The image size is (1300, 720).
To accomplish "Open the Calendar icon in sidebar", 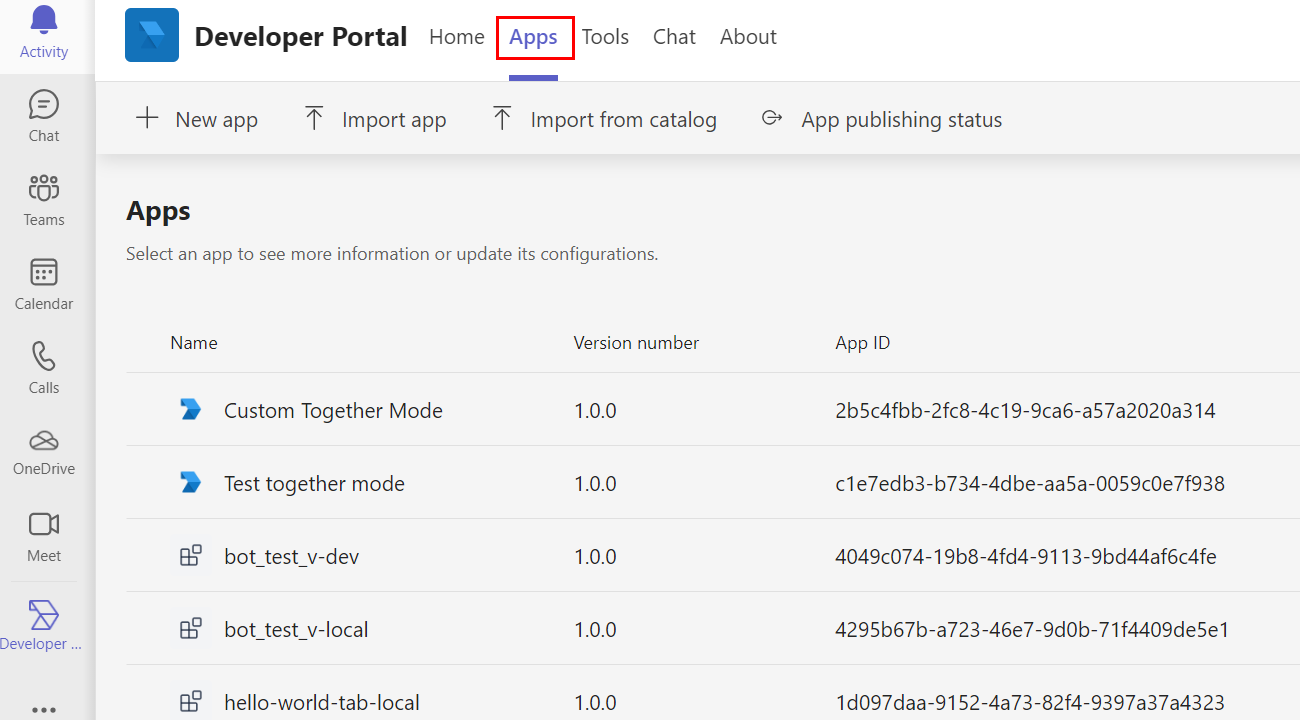I will (44, 272).
